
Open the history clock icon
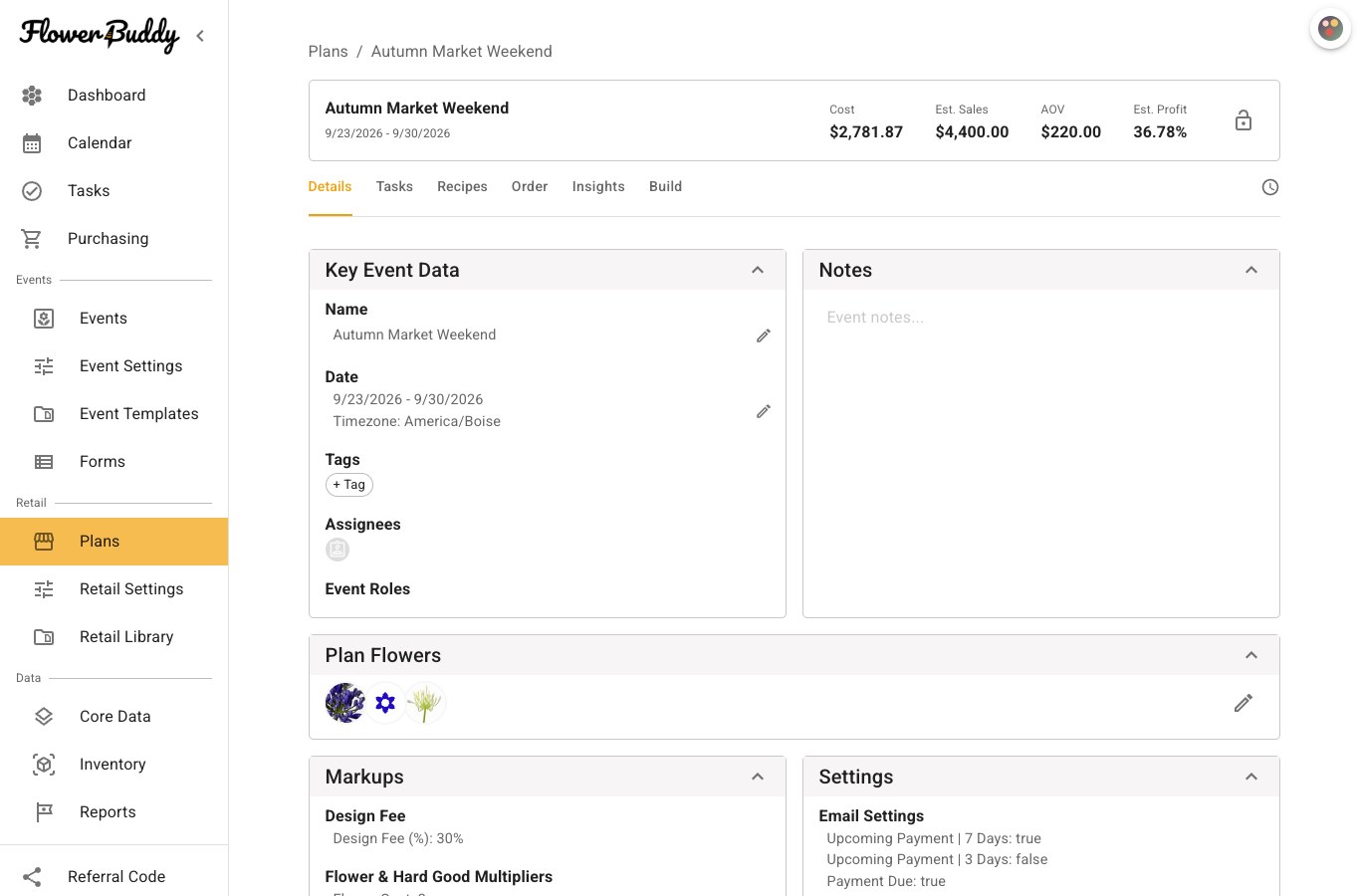(1270, 187)
